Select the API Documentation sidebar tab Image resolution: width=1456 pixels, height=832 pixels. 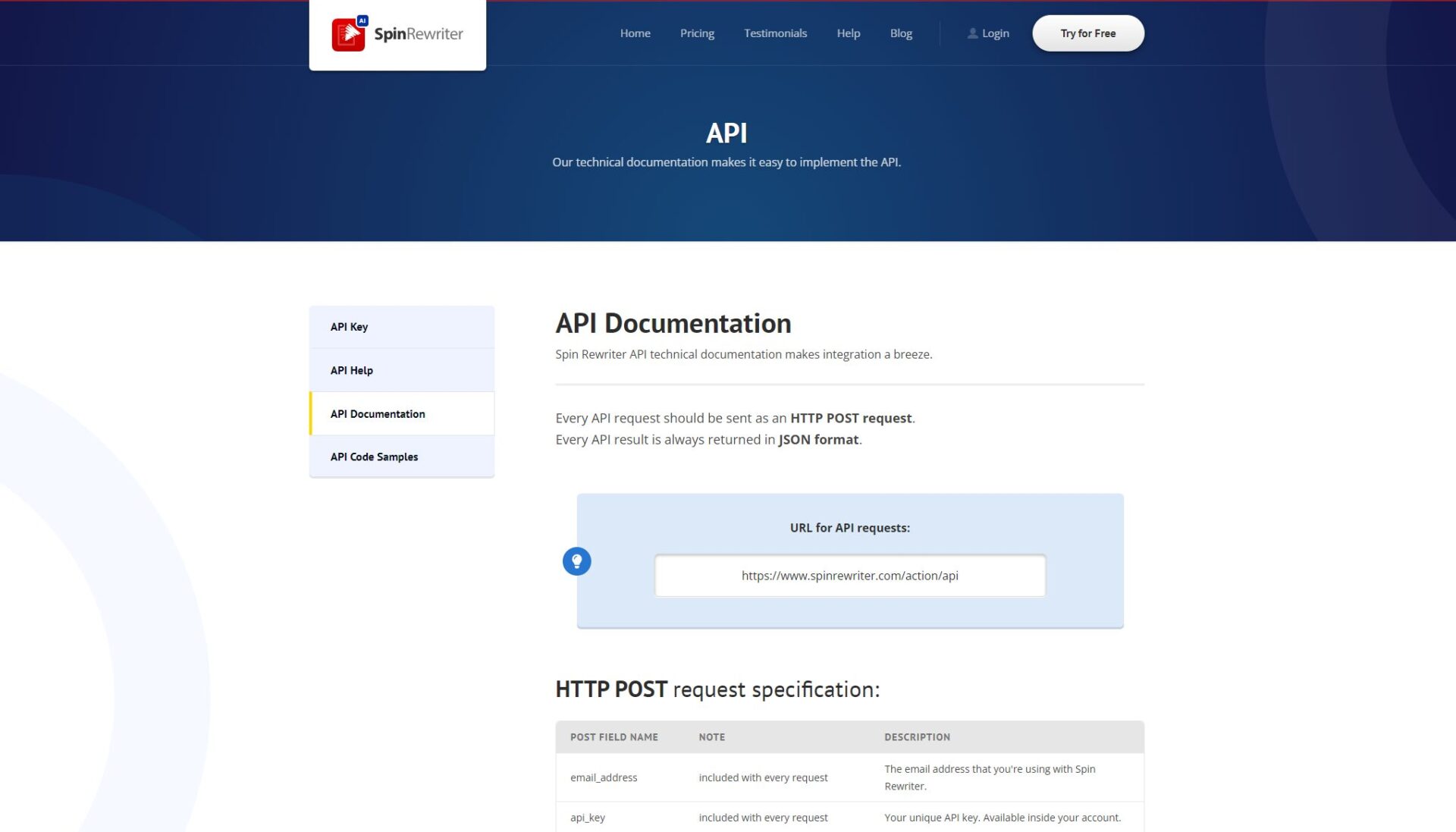(x=401, y=413)
